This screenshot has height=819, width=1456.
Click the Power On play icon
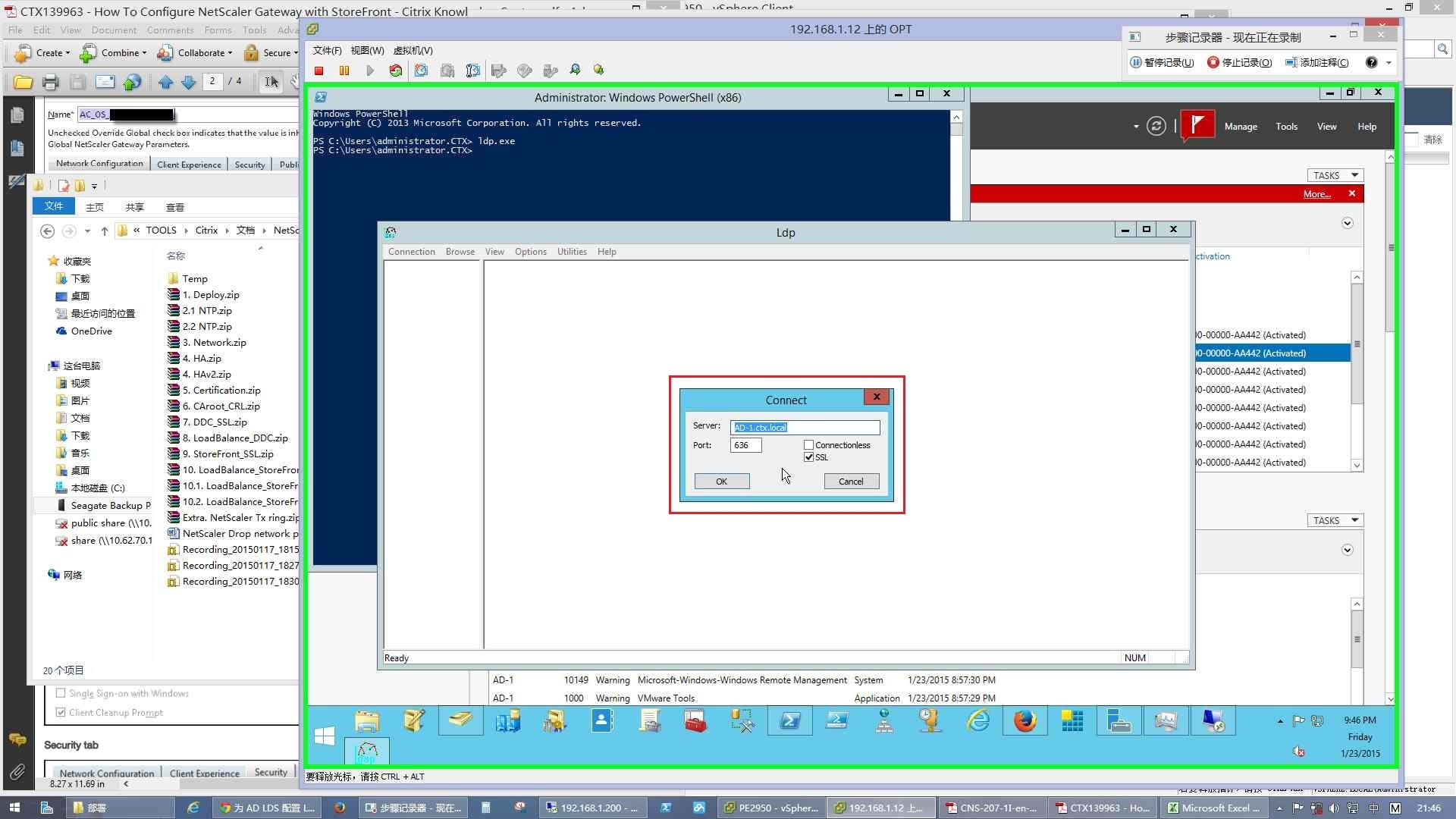tap(370, 71)
